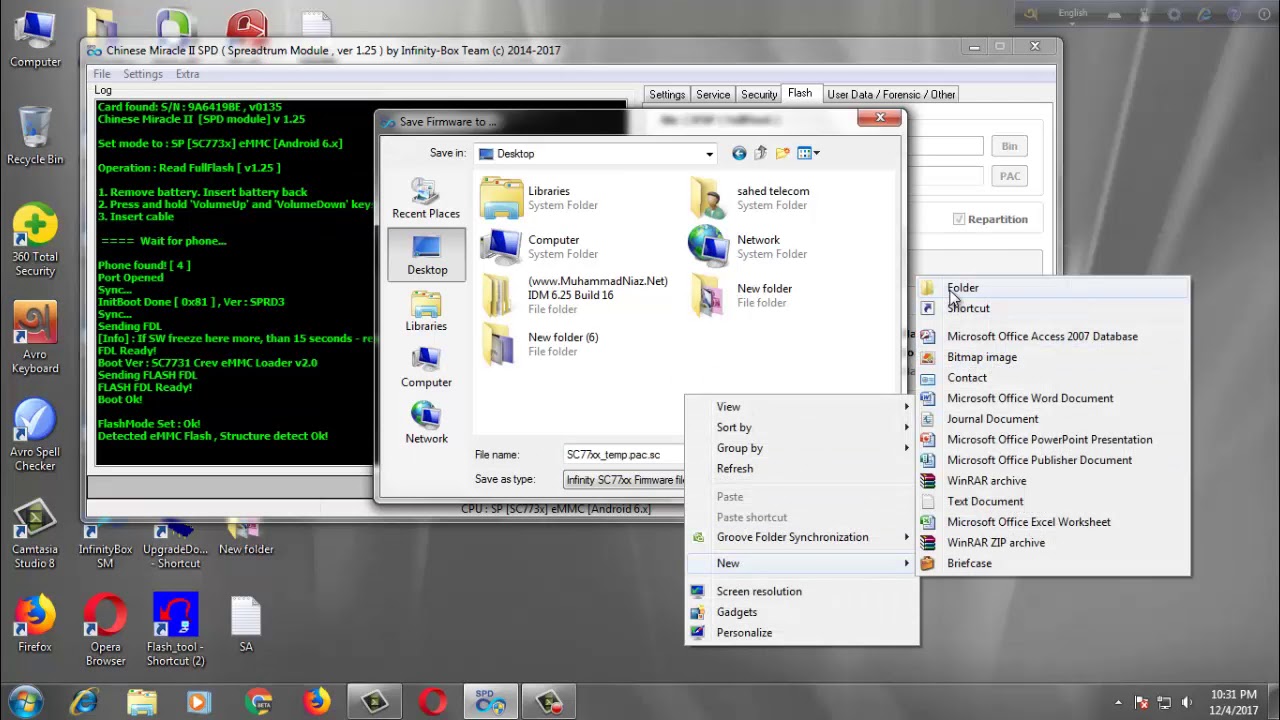Open the Opera Browser desktop shortcut

click(105, 631)
